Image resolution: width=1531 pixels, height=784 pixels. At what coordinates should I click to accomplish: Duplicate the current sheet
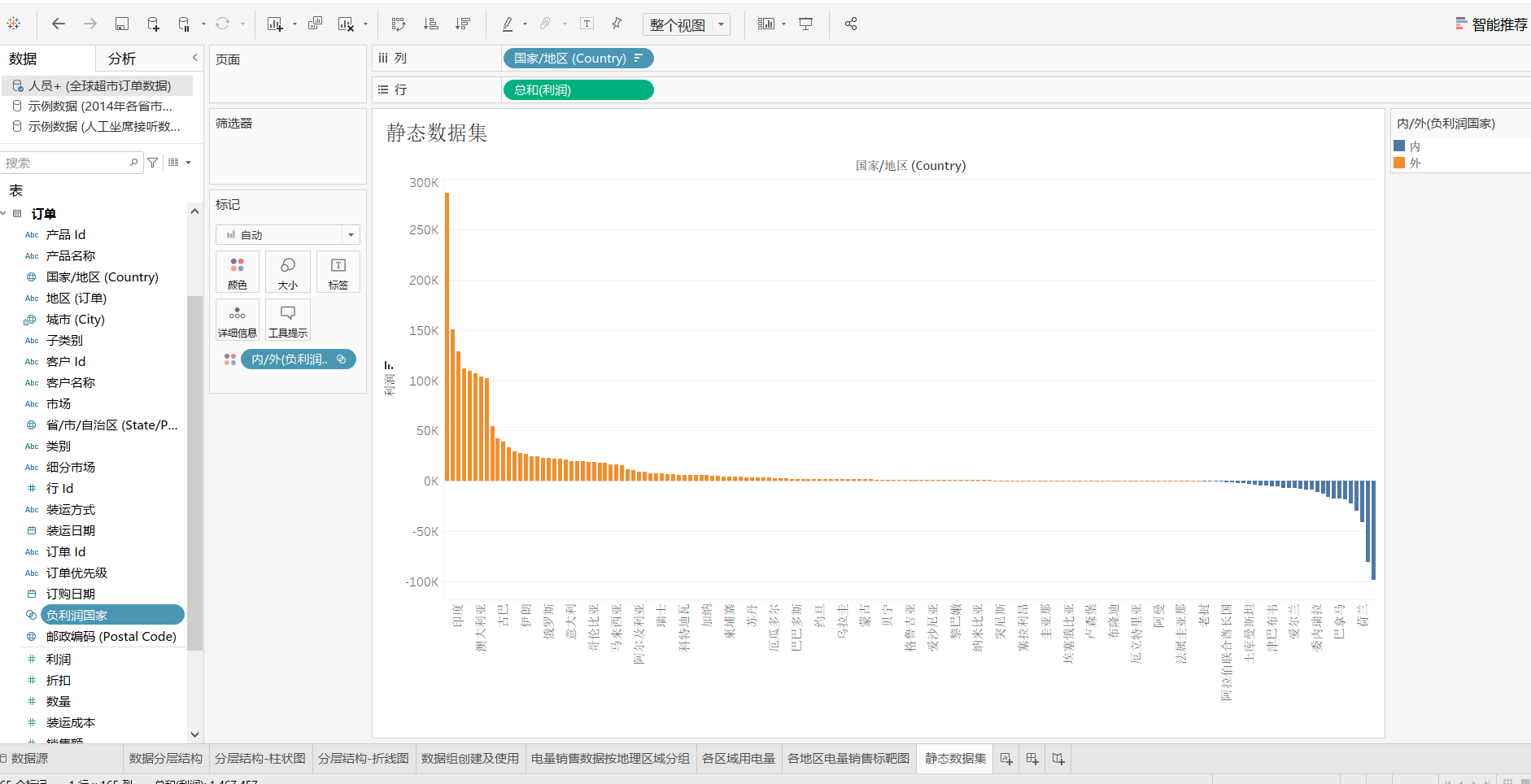316,24
